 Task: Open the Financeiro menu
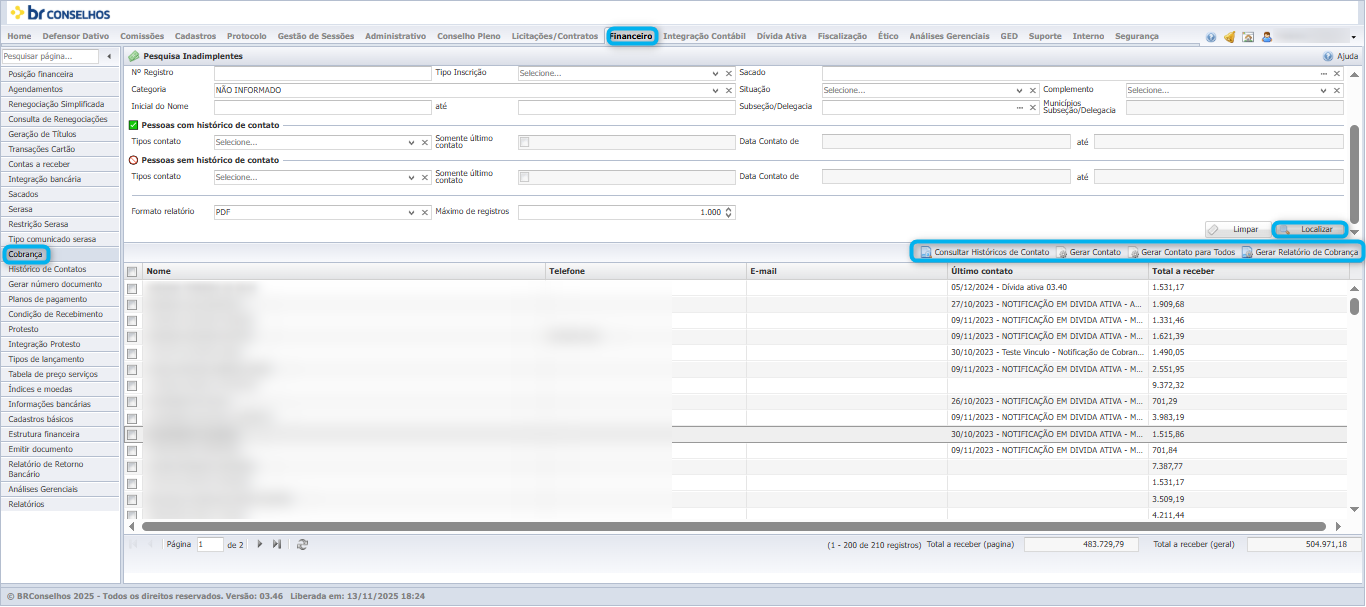coord(631,36)
